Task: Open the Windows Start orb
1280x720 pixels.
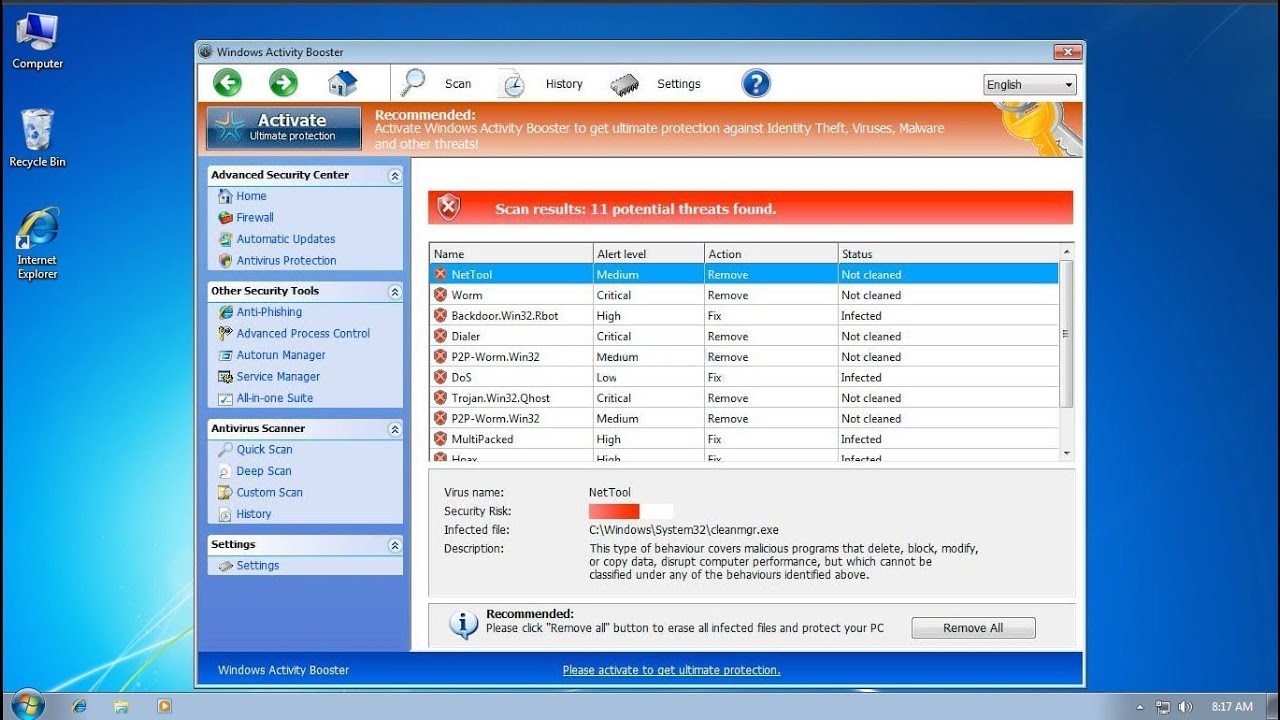Action: (27, 705)
